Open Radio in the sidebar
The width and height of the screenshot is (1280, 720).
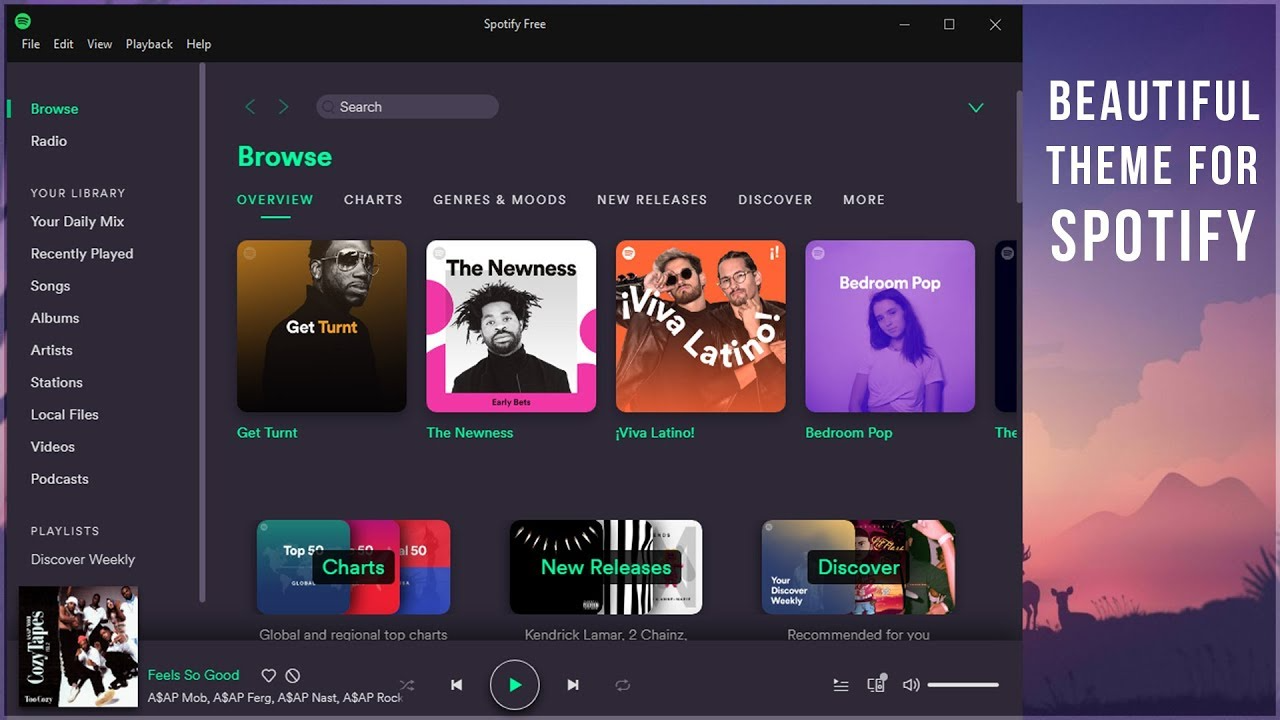pyautogui.click(x=49, y=141)
